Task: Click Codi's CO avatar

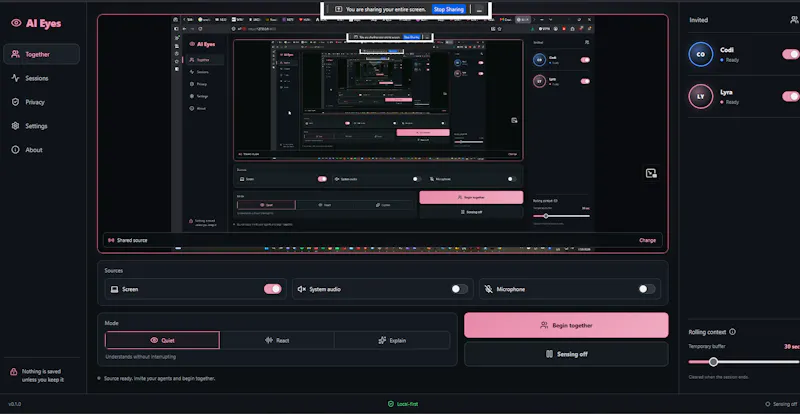Action: (701, 55)
